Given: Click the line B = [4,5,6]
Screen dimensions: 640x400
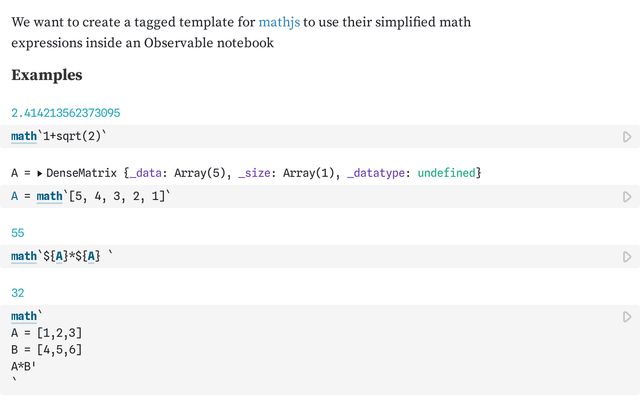Looking at the screenshot, I should click(x=47, y=350).
